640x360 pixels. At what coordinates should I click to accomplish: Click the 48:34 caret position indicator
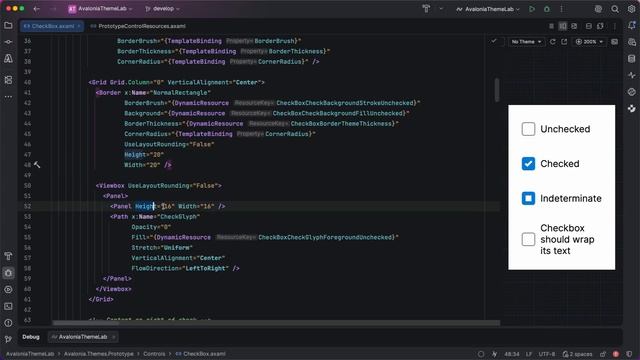click(x=511, y=354)
